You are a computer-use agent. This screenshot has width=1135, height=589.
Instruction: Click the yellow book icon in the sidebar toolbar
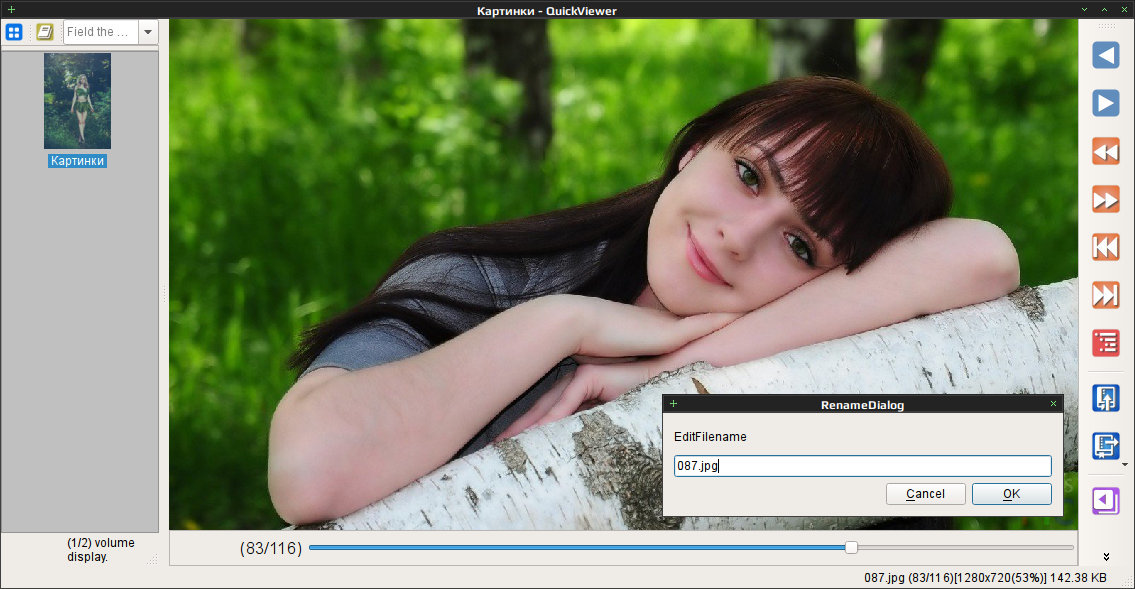[x=45, y=32]
